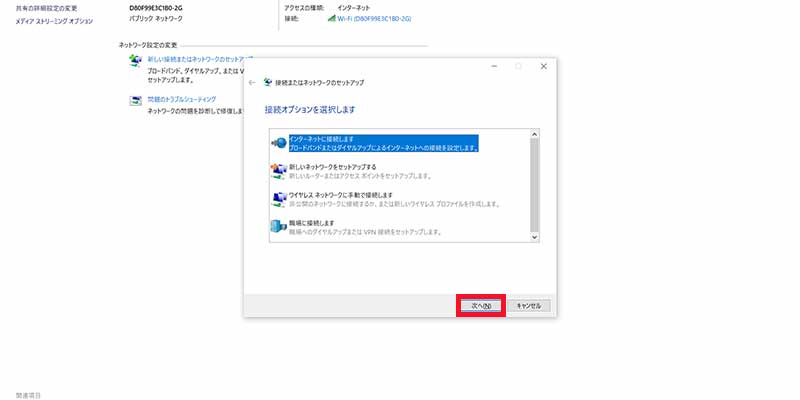Click the workplace connection building icon
Image resolution: width=800 pixels, height=400 pixels.
coord(279,226)
